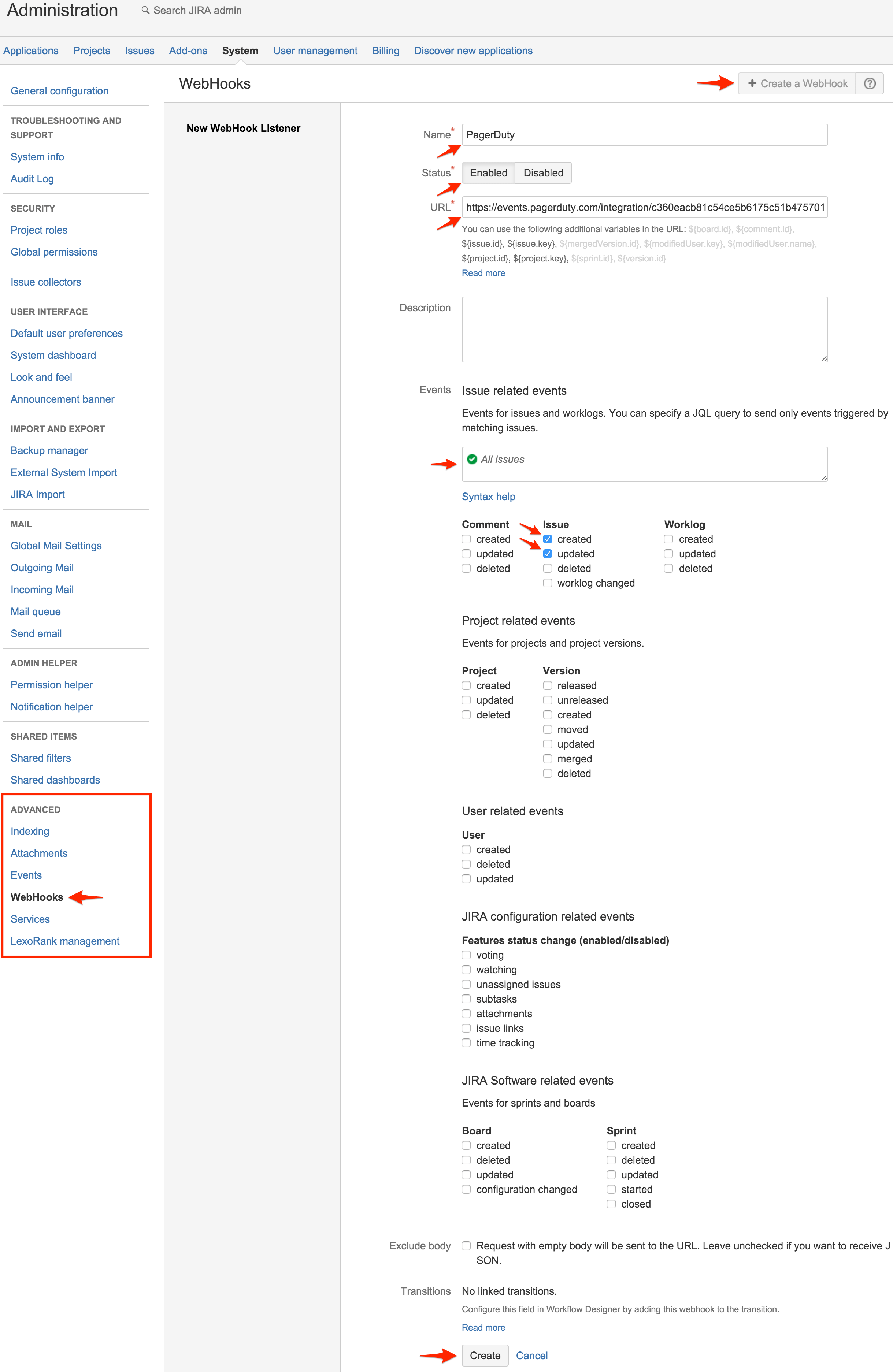Open Add-ons tab
Image resolution: width=893 pixels, height=1372 pixels.
click(x=188, y=51)
